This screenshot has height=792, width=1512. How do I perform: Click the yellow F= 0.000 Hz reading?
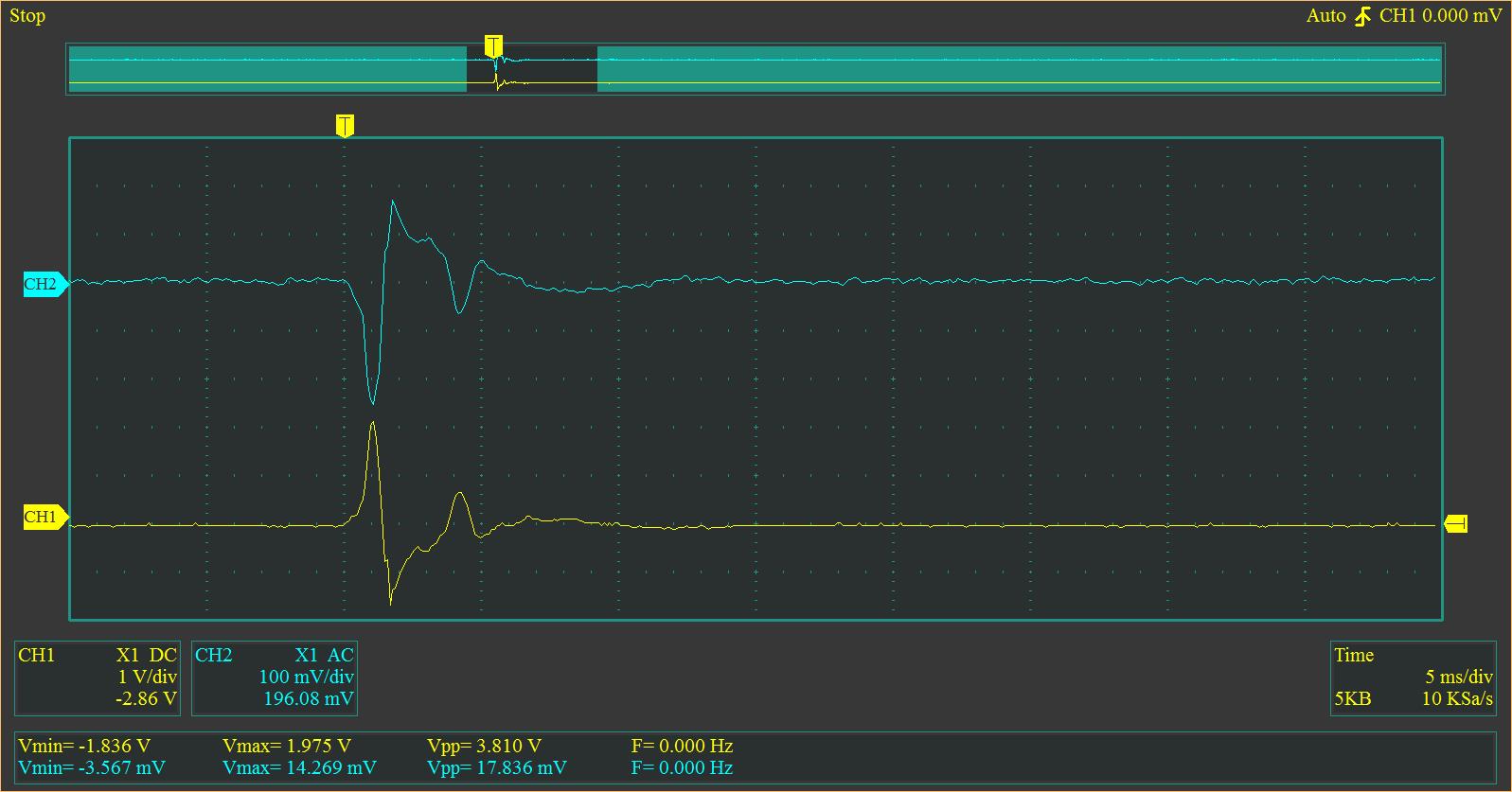pos(682,746)
